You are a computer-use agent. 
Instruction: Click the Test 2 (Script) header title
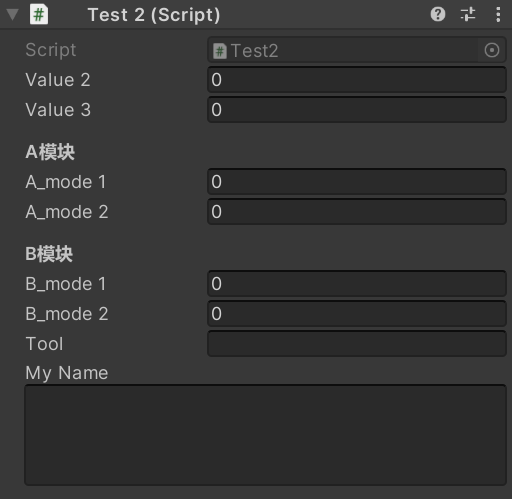(154, 15)
